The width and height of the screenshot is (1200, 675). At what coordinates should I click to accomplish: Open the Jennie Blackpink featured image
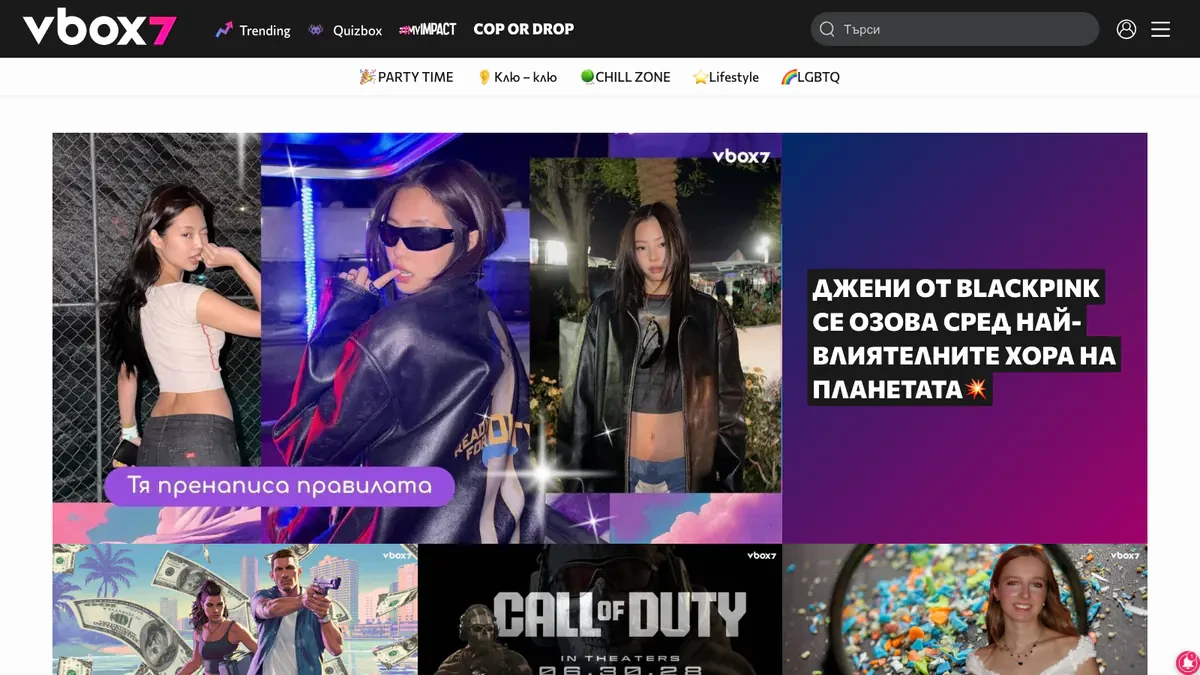pos(417,338)
